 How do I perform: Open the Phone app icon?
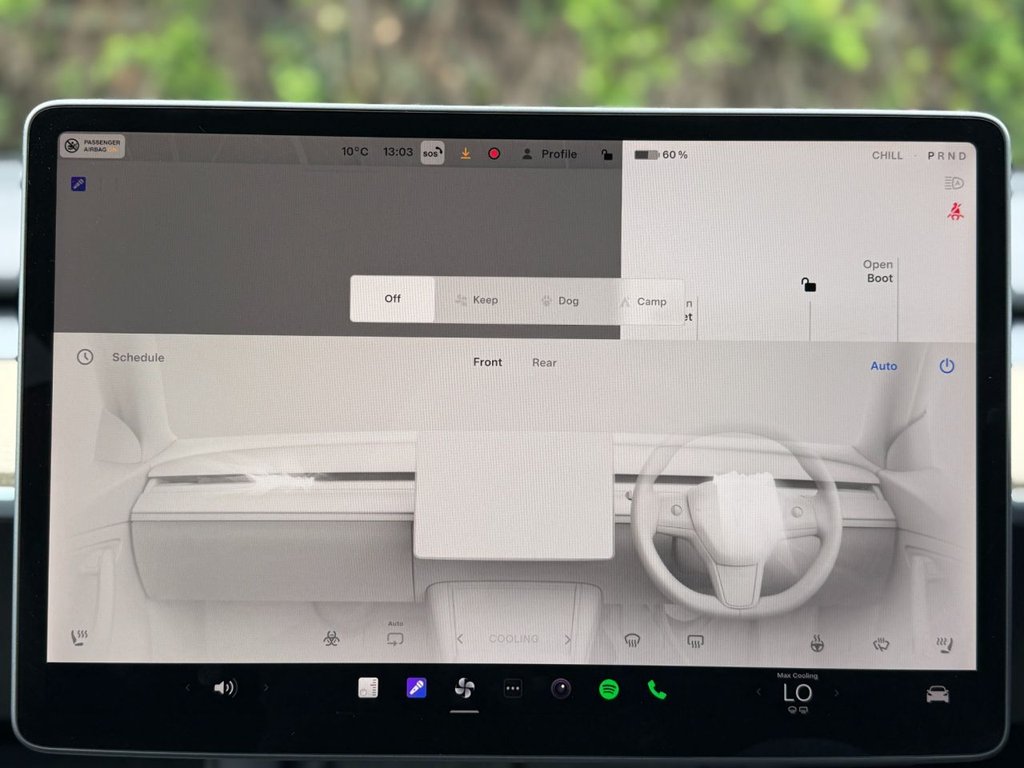[657, 688]
